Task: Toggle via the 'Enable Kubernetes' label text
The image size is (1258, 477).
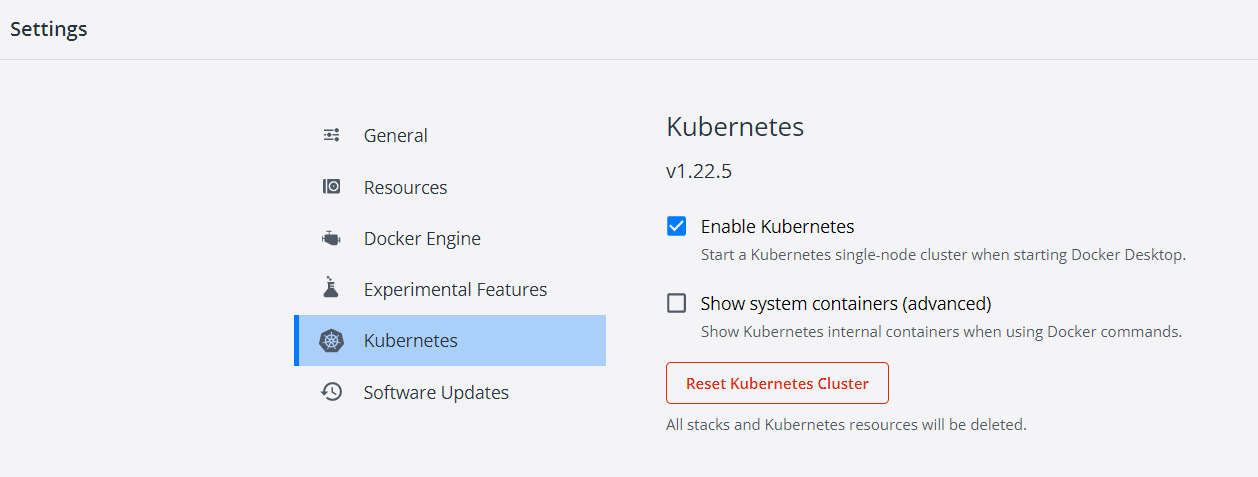Action: click(777, 227)
